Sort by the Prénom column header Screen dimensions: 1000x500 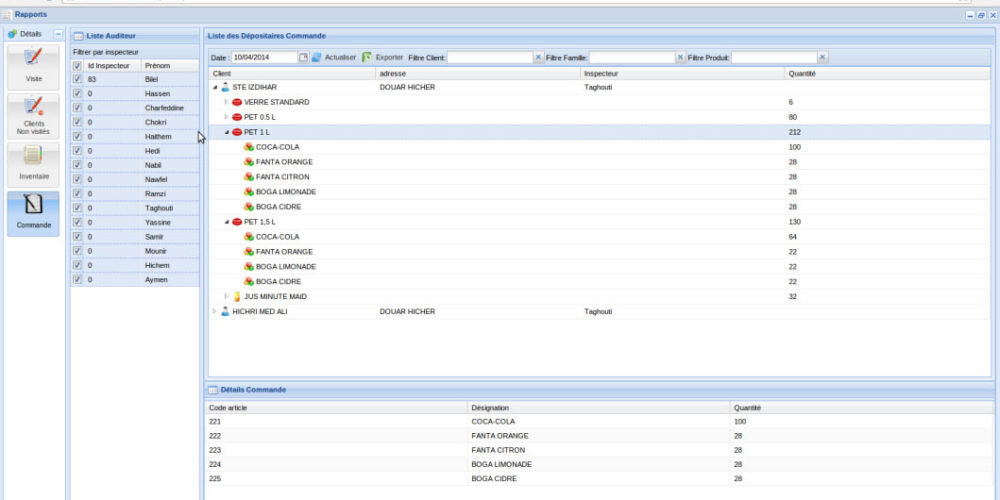pos(156,65)
